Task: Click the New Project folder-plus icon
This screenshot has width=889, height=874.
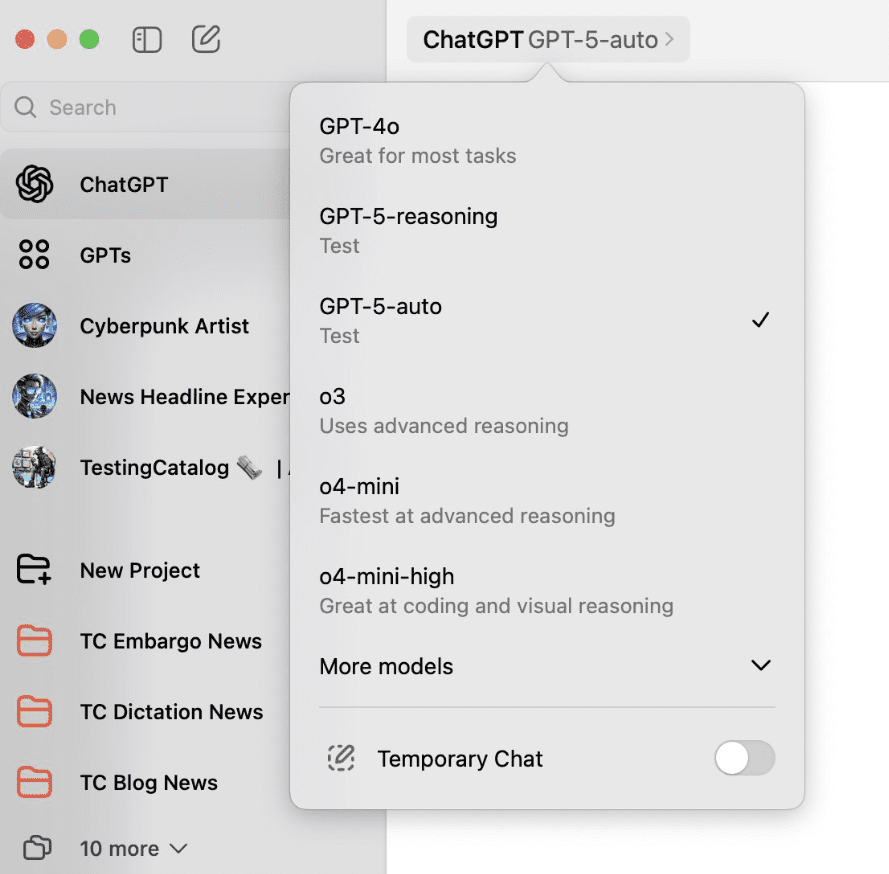Action: 34,570
